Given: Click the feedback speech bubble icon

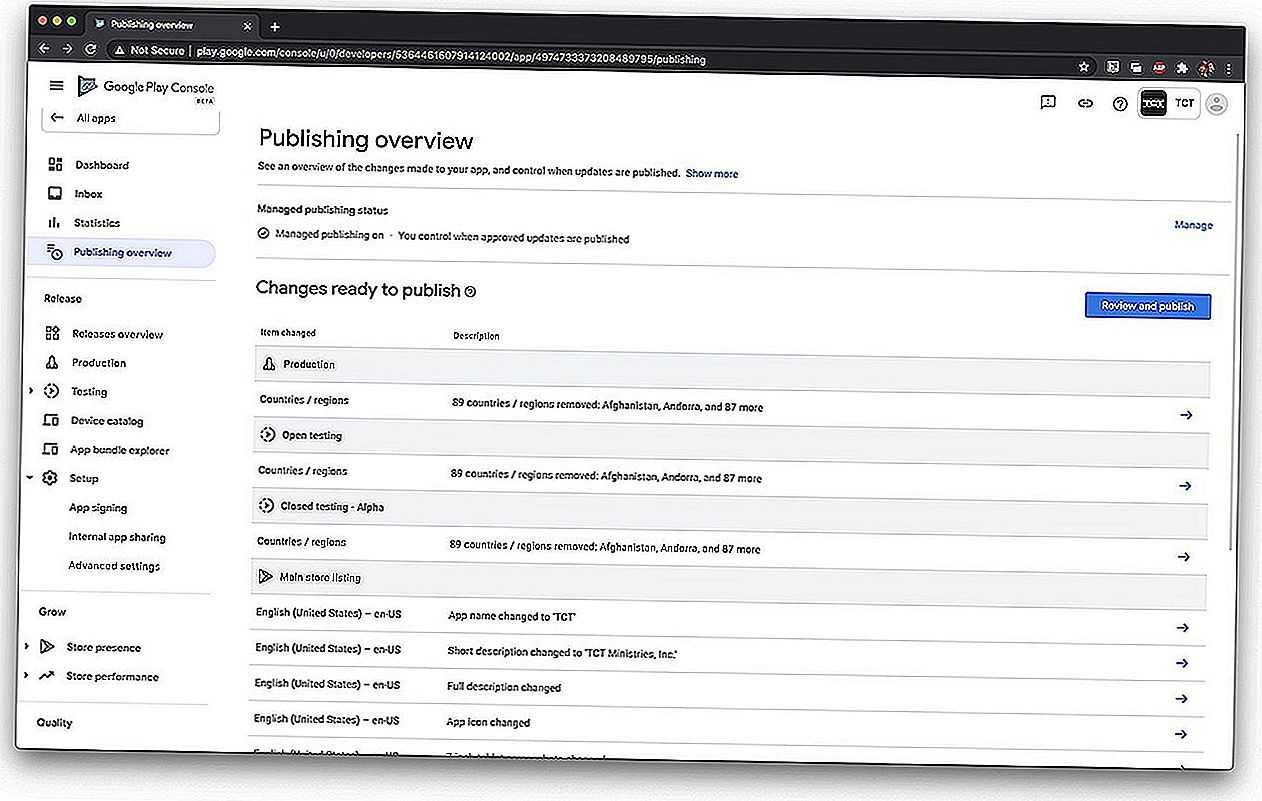Looking at the screenshot, I should (x=1048, y=102).
